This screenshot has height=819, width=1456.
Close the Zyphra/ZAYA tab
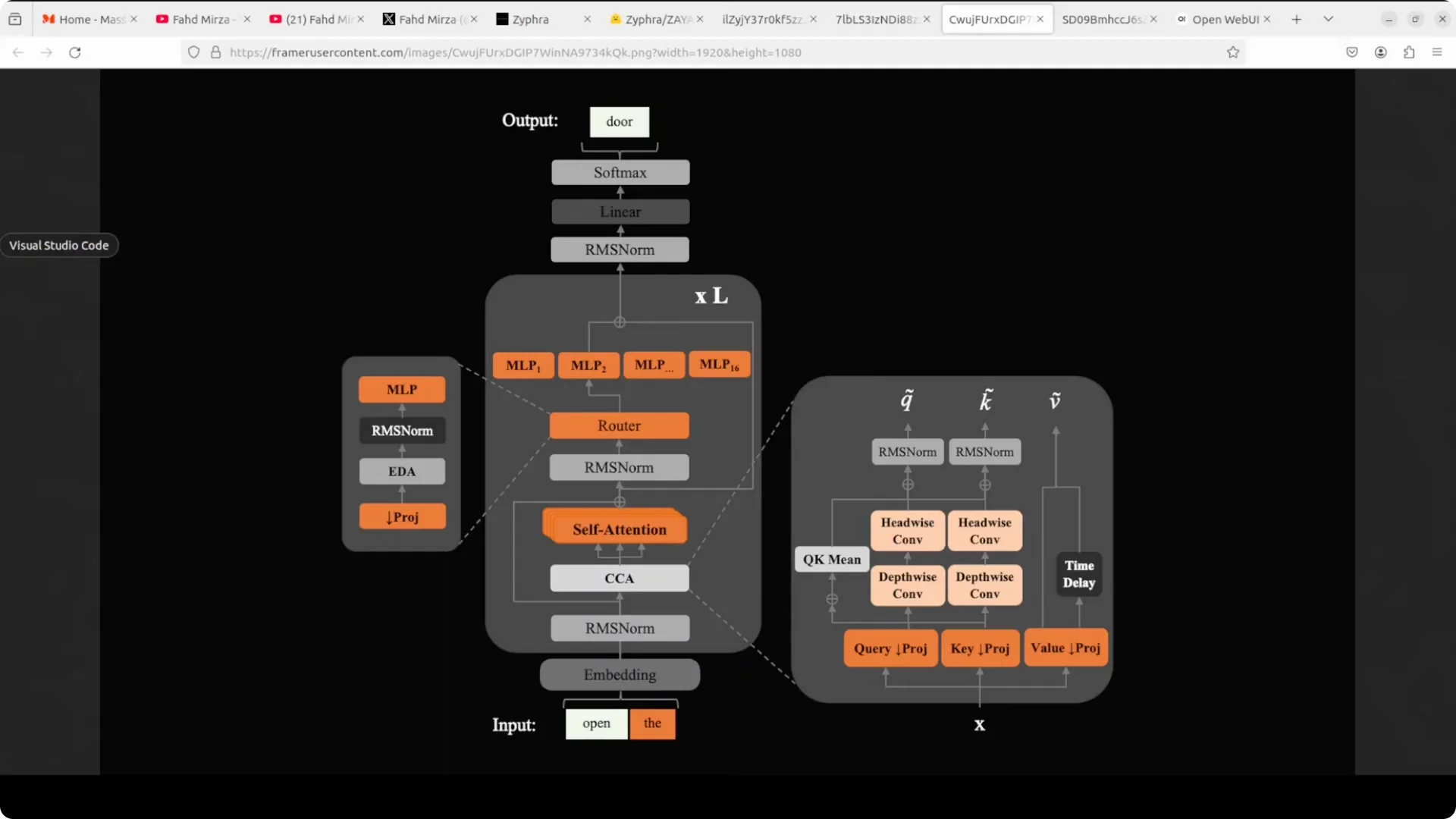pyautogui.click(x=700, y=19)
